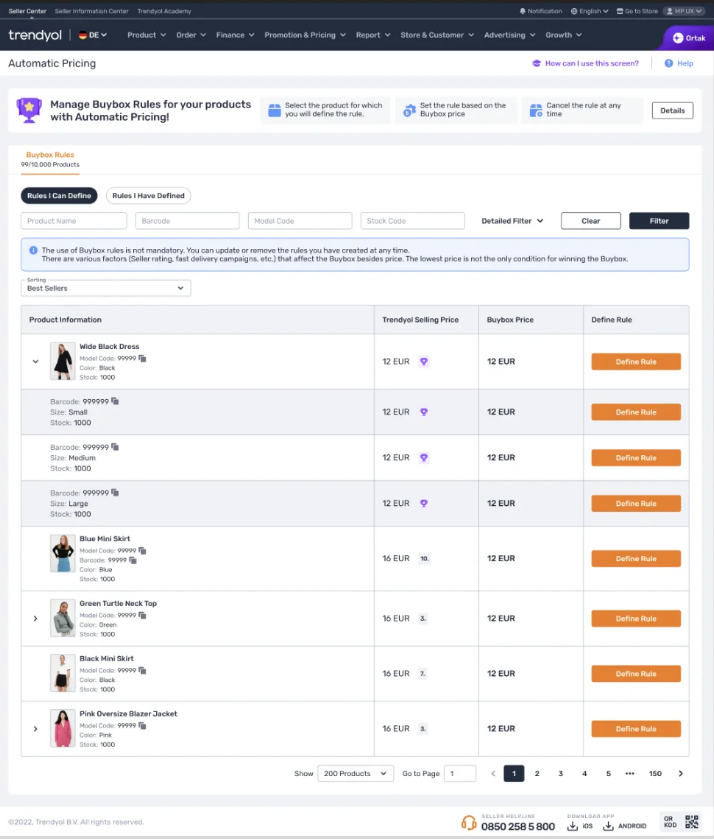Click the Filter button
Image resolution: width=714 pixels, height=839 pixels.
pyautogui.click(x=659, y=221)
